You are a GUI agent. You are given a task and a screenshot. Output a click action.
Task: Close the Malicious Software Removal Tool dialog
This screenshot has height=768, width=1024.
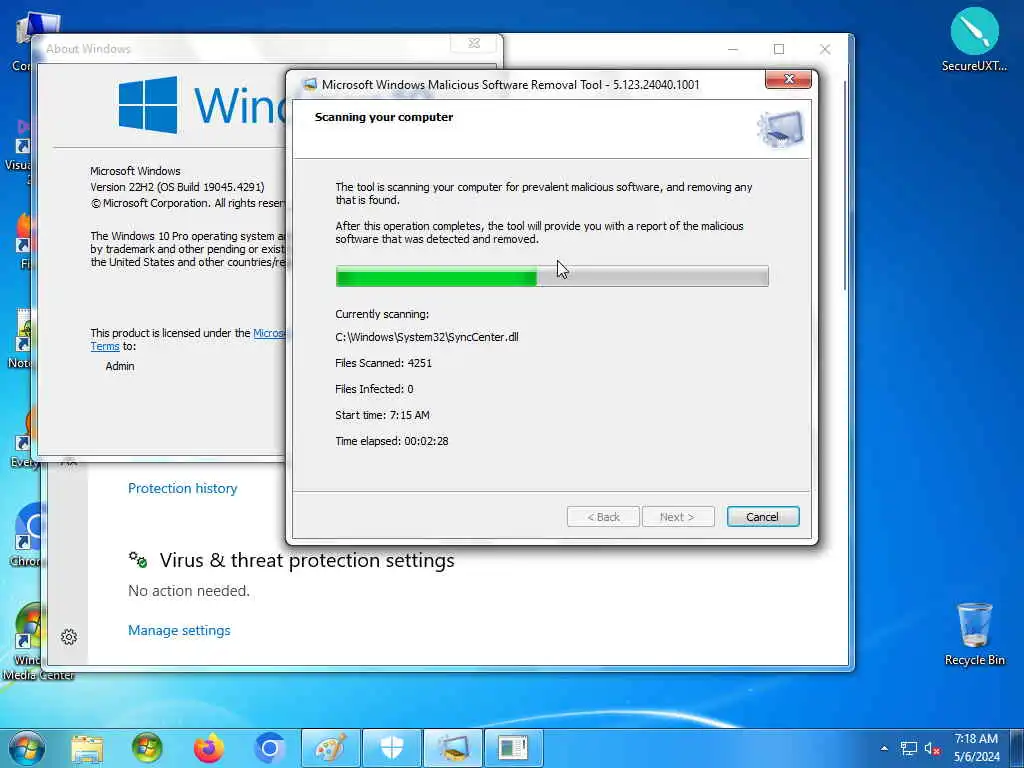[788, 79]
